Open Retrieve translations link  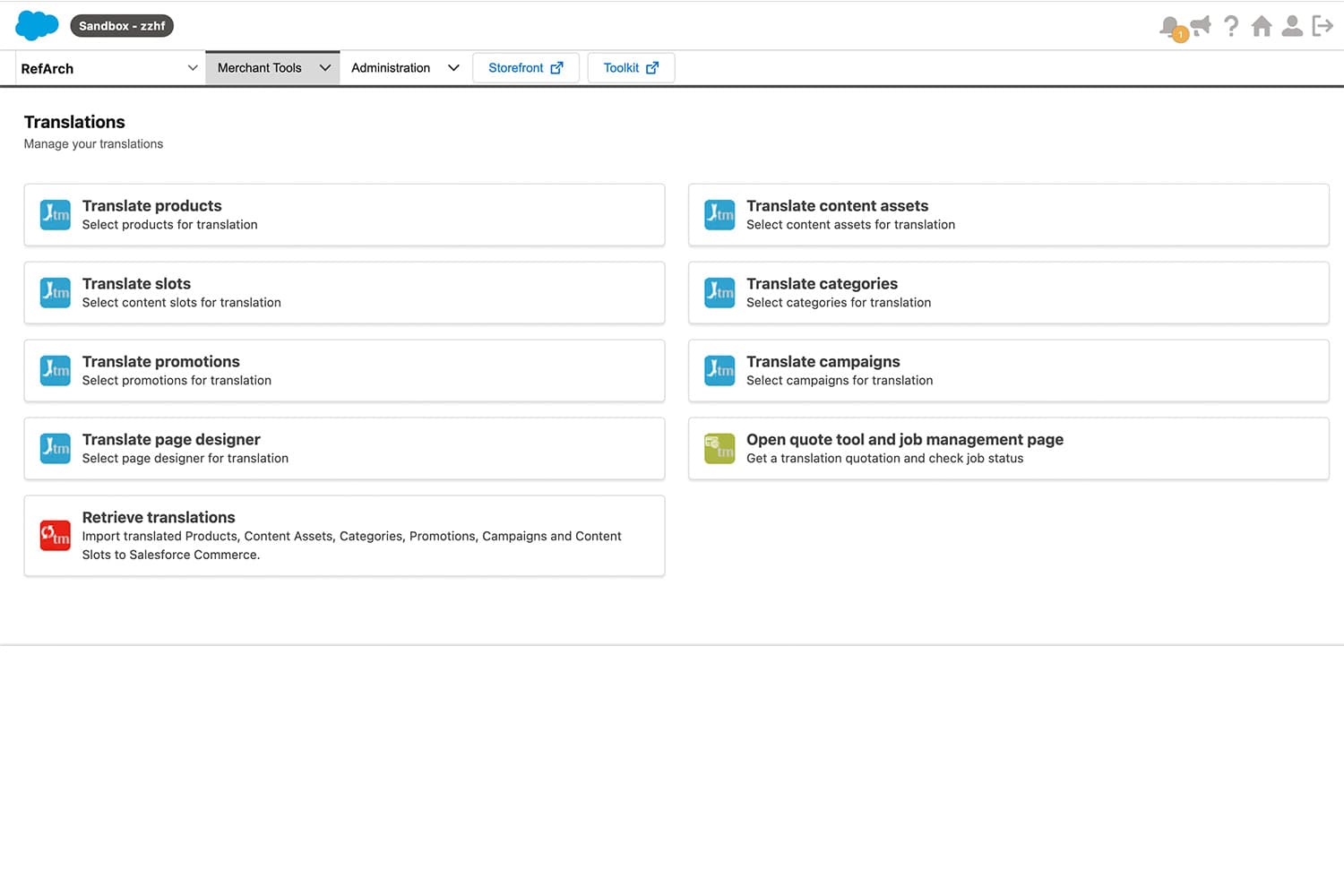click(159, 518)
